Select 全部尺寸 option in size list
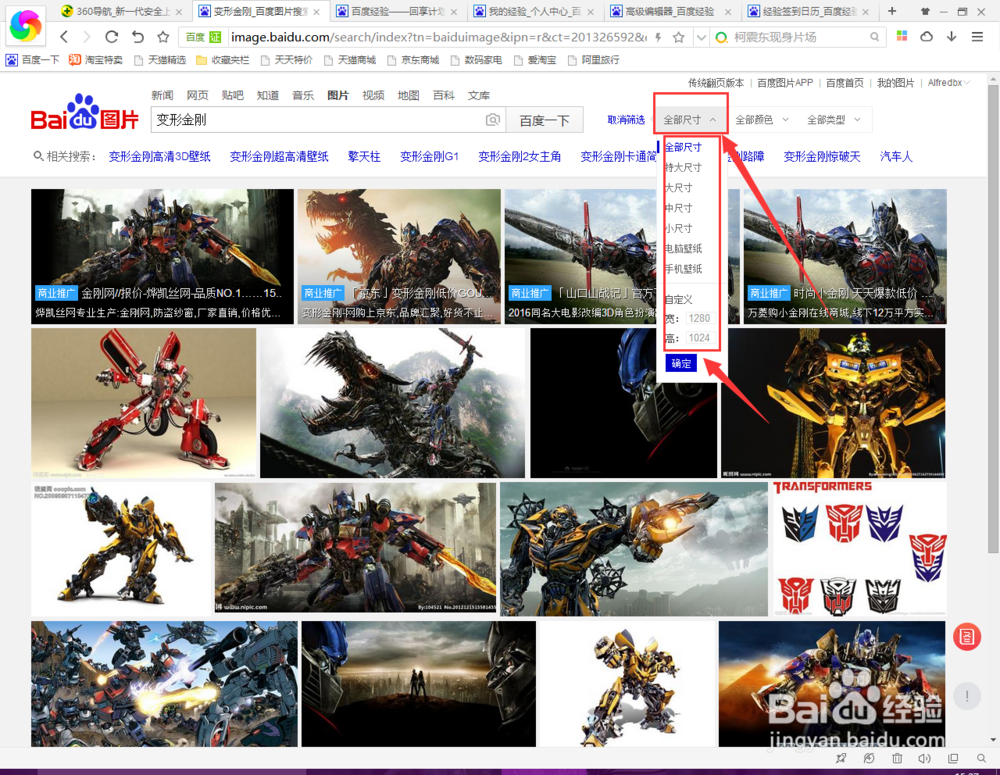 pyautogui.click(x=683, y=147)
